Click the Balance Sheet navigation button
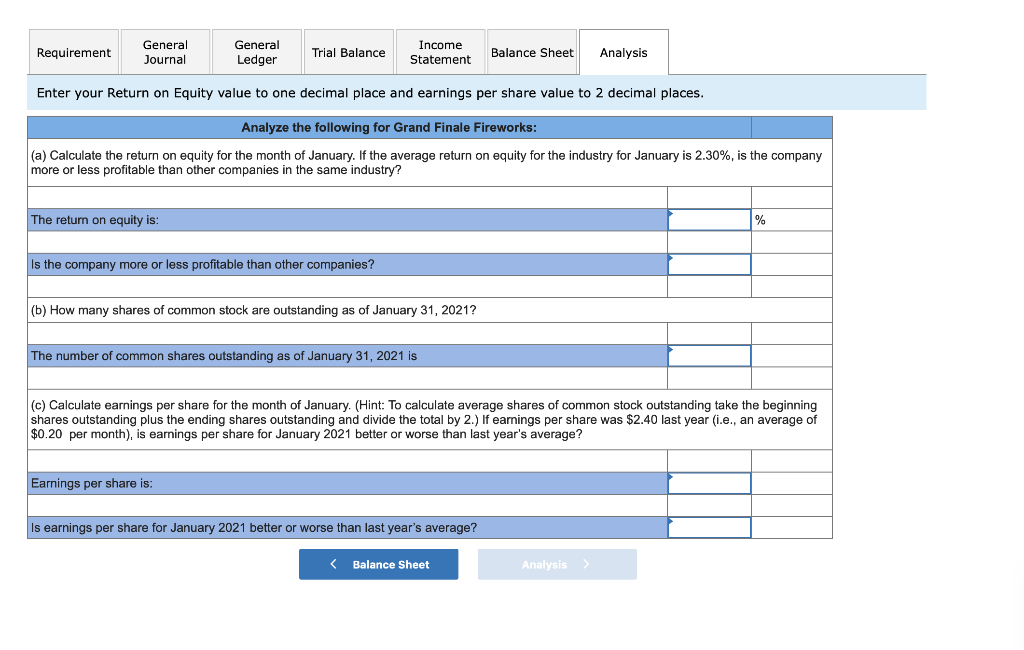The image size is (1024, 650). pos(378,564)
